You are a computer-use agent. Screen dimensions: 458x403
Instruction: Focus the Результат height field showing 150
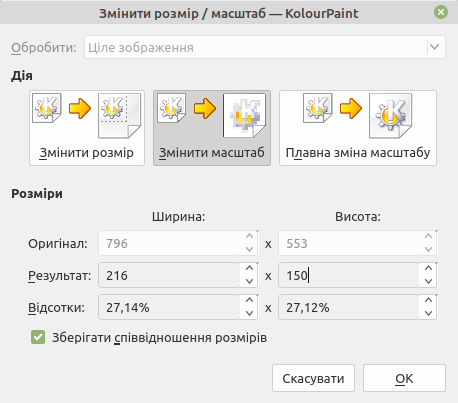coord(349,275)
